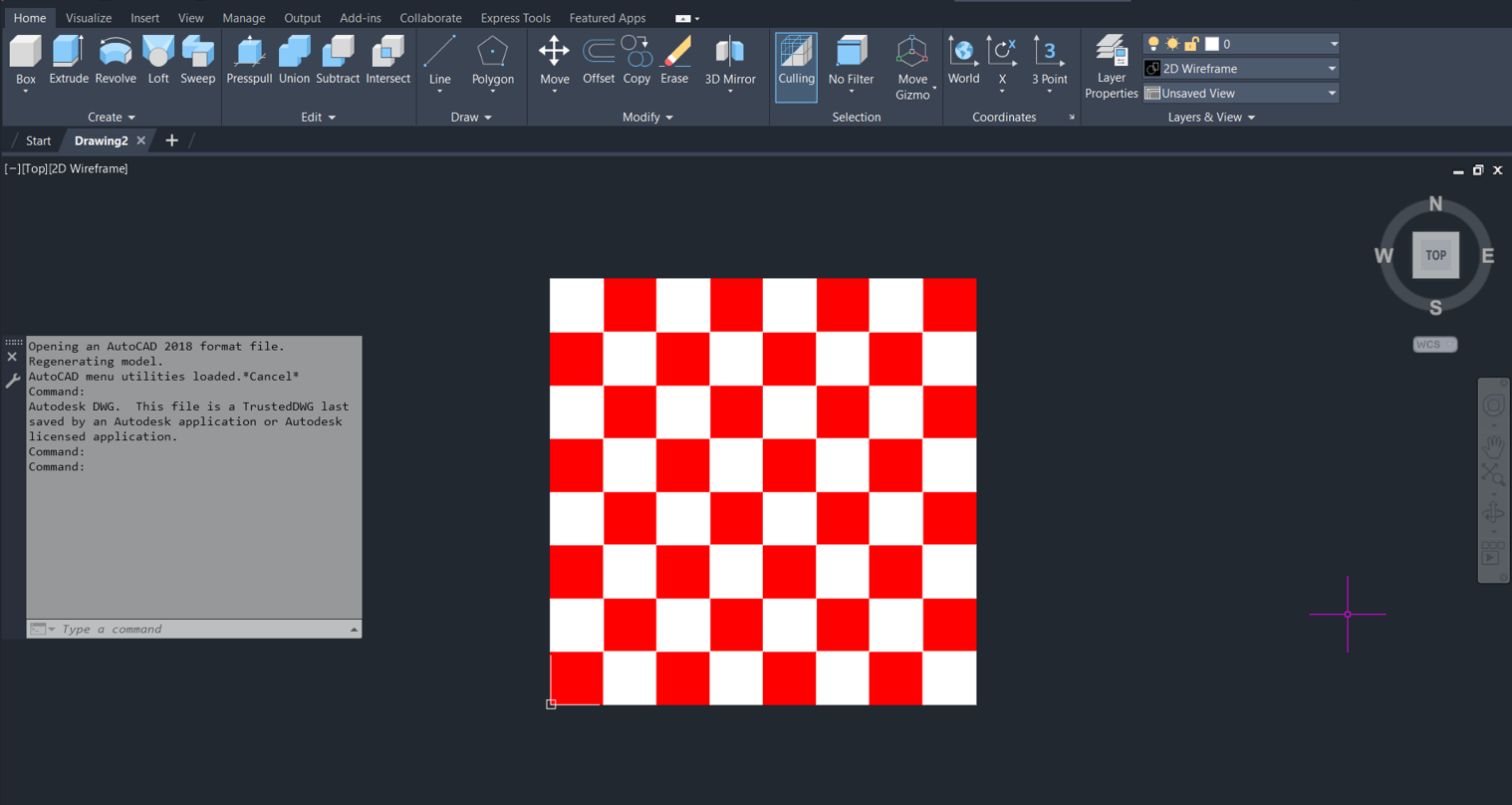
Task: Toggle the layer lock icon
Action: (x=1191, y=44)
